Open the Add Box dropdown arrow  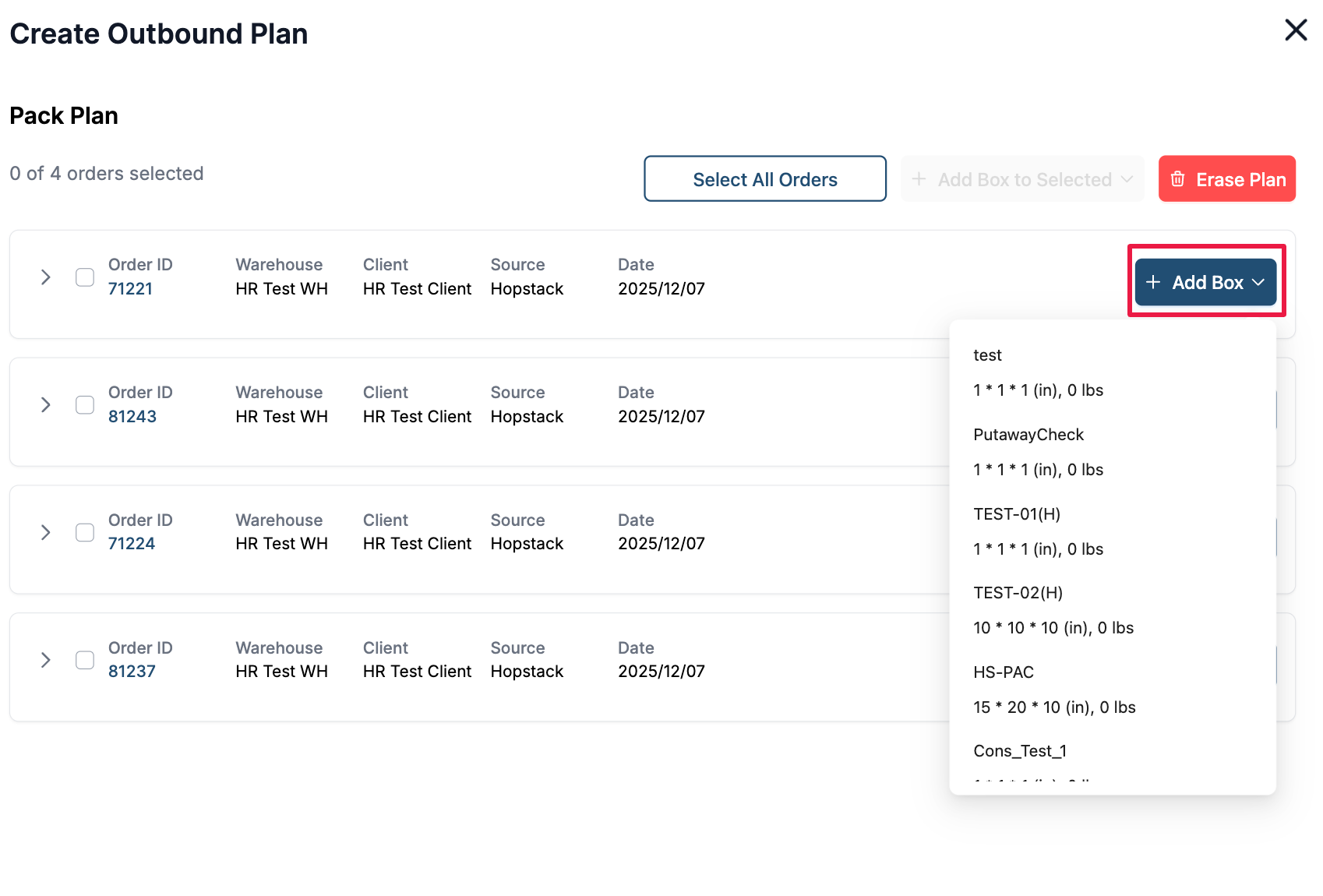[1258, 282]
